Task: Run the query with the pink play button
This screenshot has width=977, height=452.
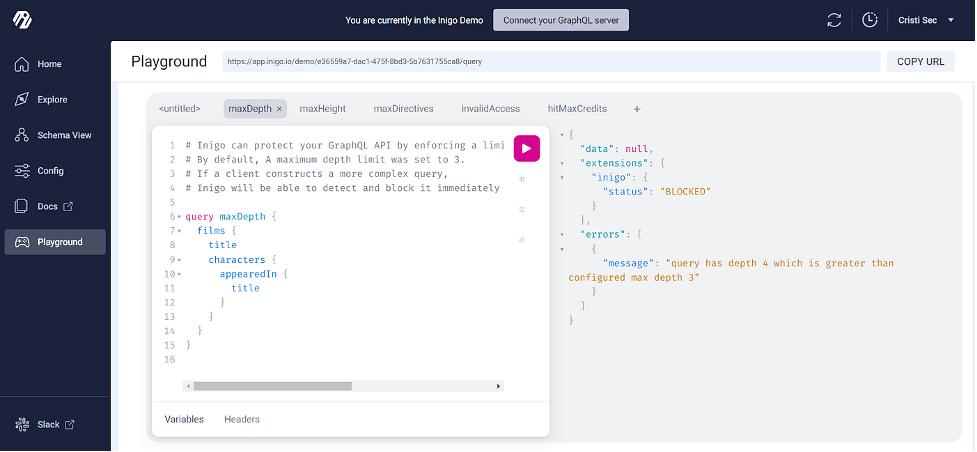Action: coord(527,148)
